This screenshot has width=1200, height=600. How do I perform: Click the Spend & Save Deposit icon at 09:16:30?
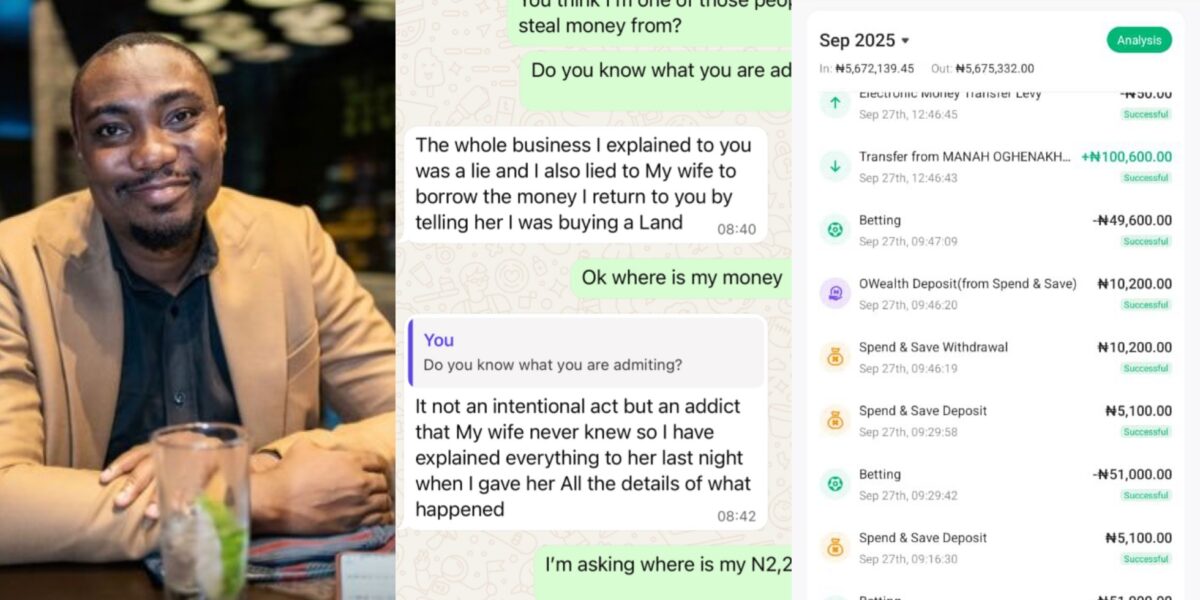835,547
